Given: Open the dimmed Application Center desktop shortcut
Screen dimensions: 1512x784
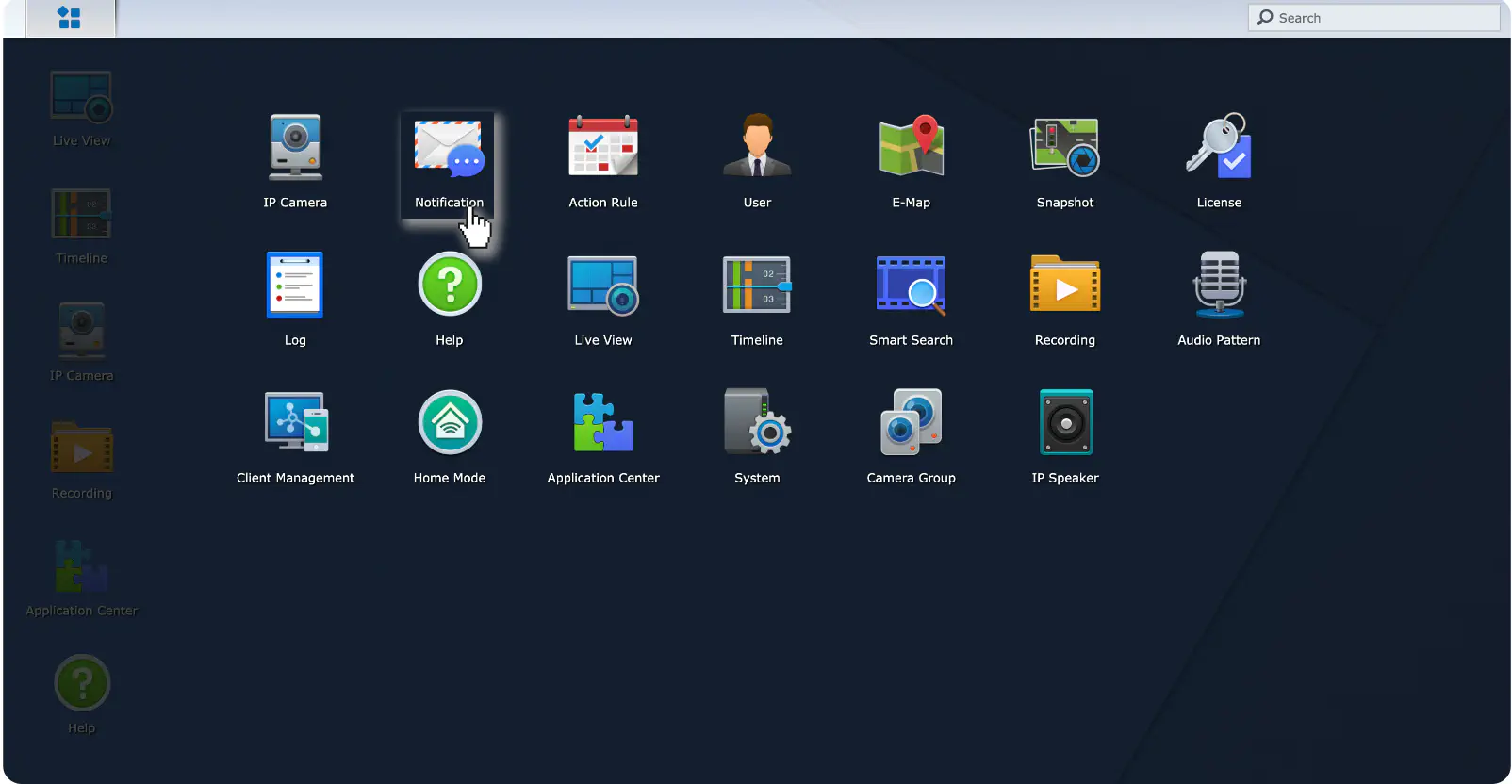Looking at the screenshot, I should 82,578.
